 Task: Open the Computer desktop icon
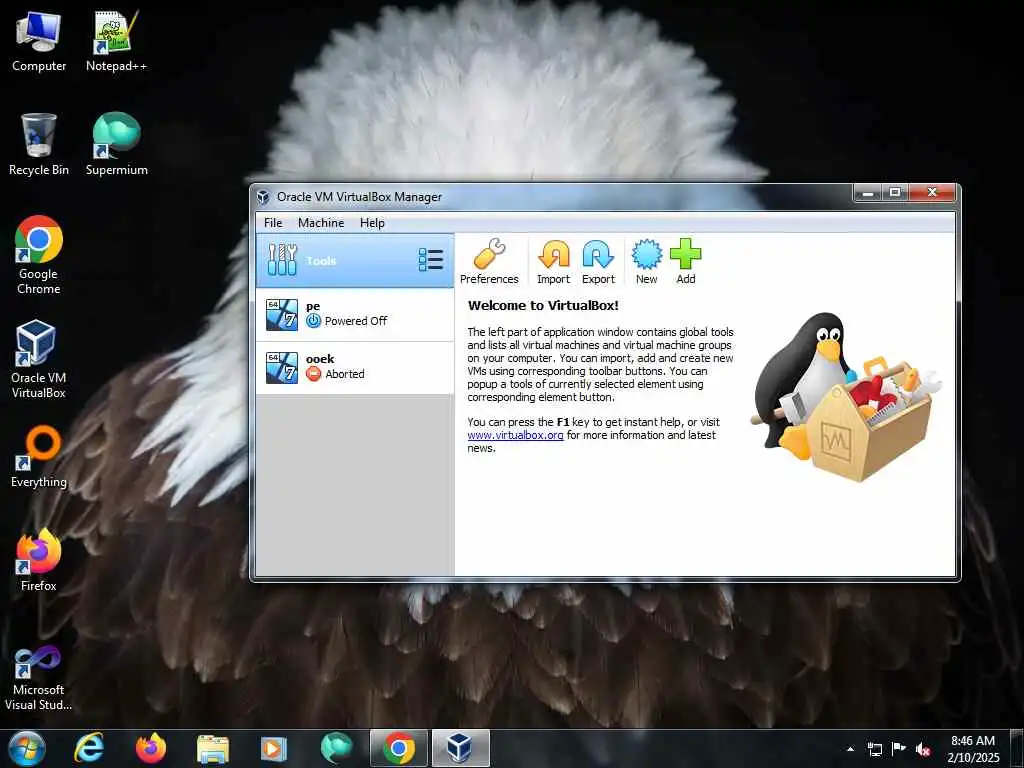pos(39,42)
